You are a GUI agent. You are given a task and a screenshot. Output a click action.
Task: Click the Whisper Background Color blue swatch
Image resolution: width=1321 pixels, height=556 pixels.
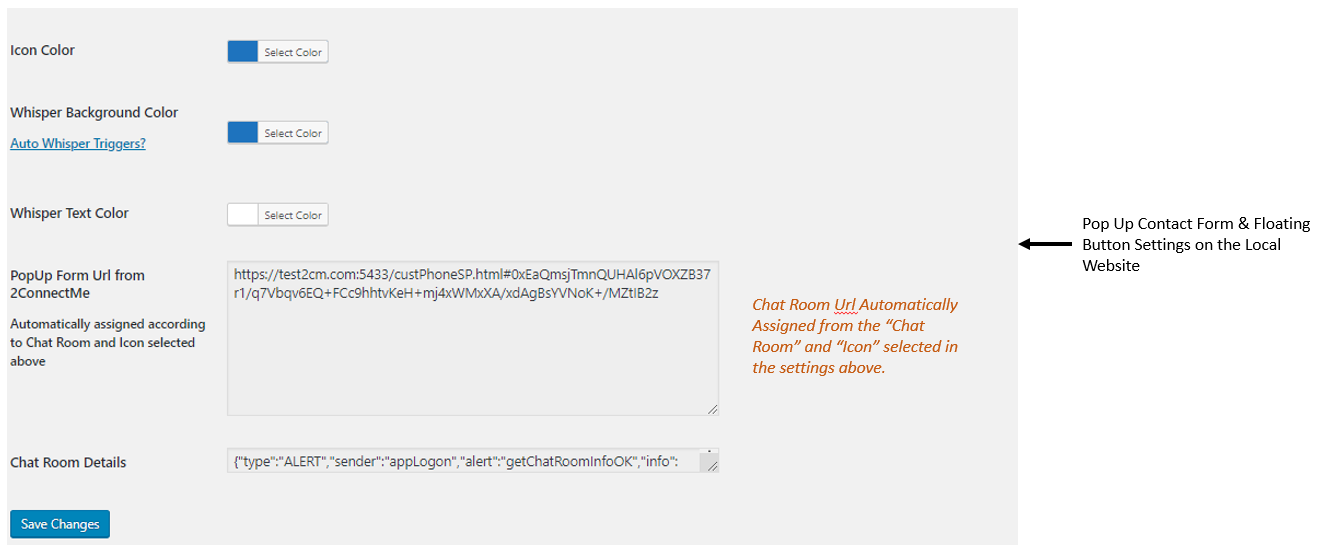pyautogui.click(x=243, y=133)
